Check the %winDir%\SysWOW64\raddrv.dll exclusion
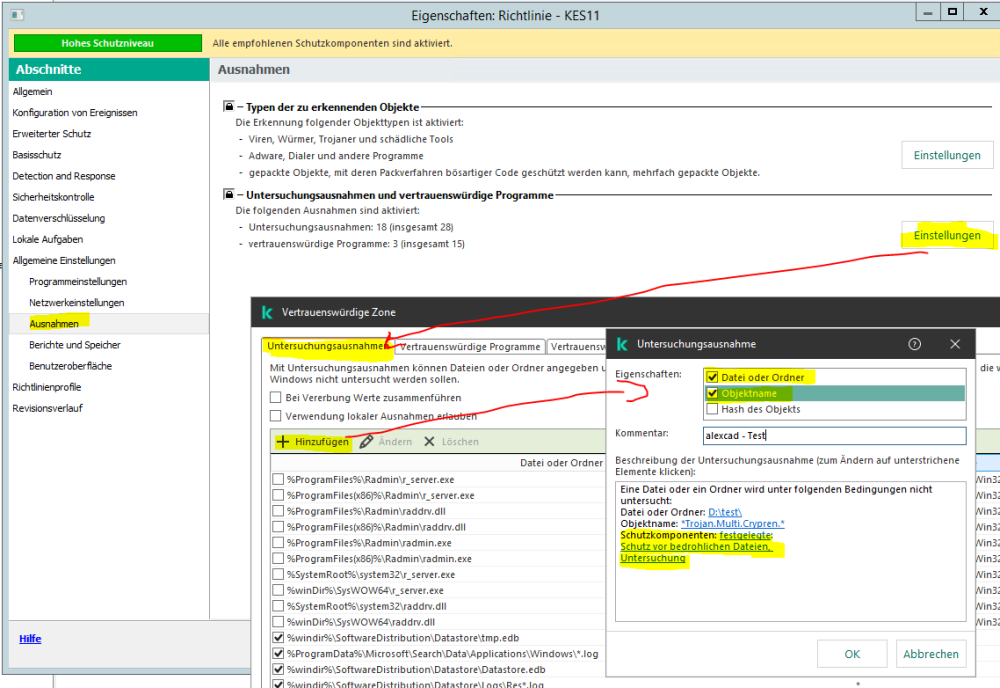The width and height of the screenshot is (1000, 688). coord(278,622)
